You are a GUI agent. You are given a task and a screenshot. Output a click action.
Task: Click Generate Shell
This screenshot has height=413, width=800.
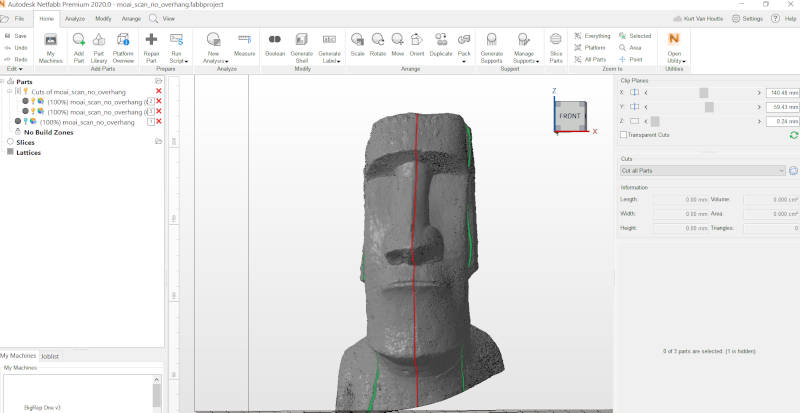[x=302, y=47]
